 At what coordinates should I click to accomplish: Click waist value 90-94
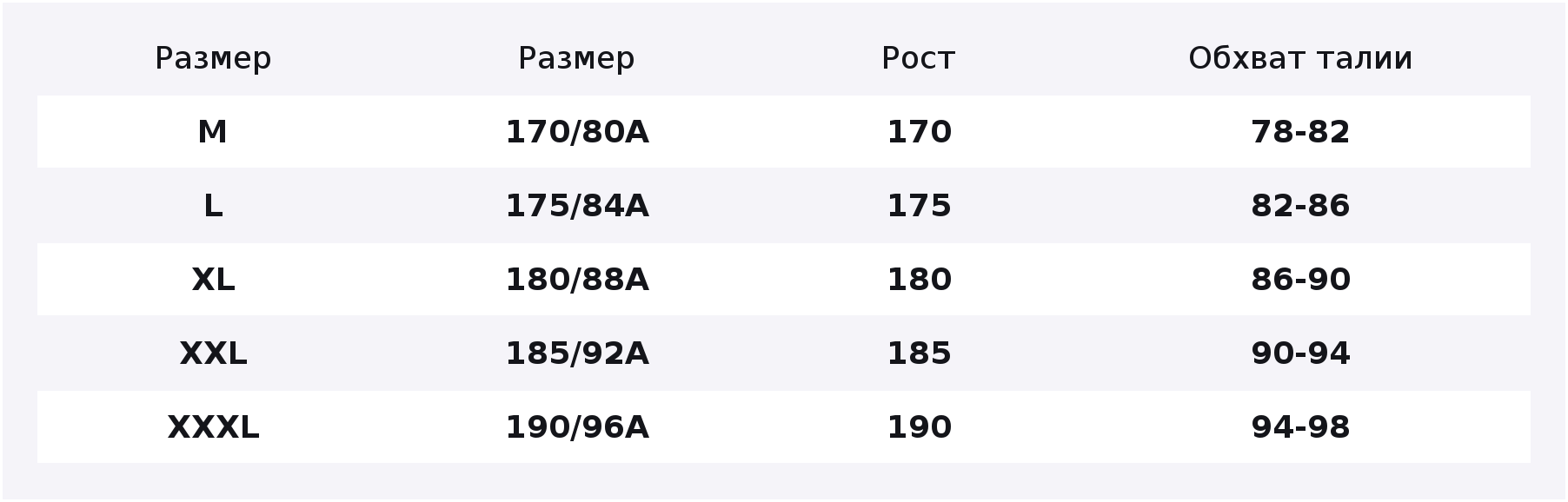1300,353
